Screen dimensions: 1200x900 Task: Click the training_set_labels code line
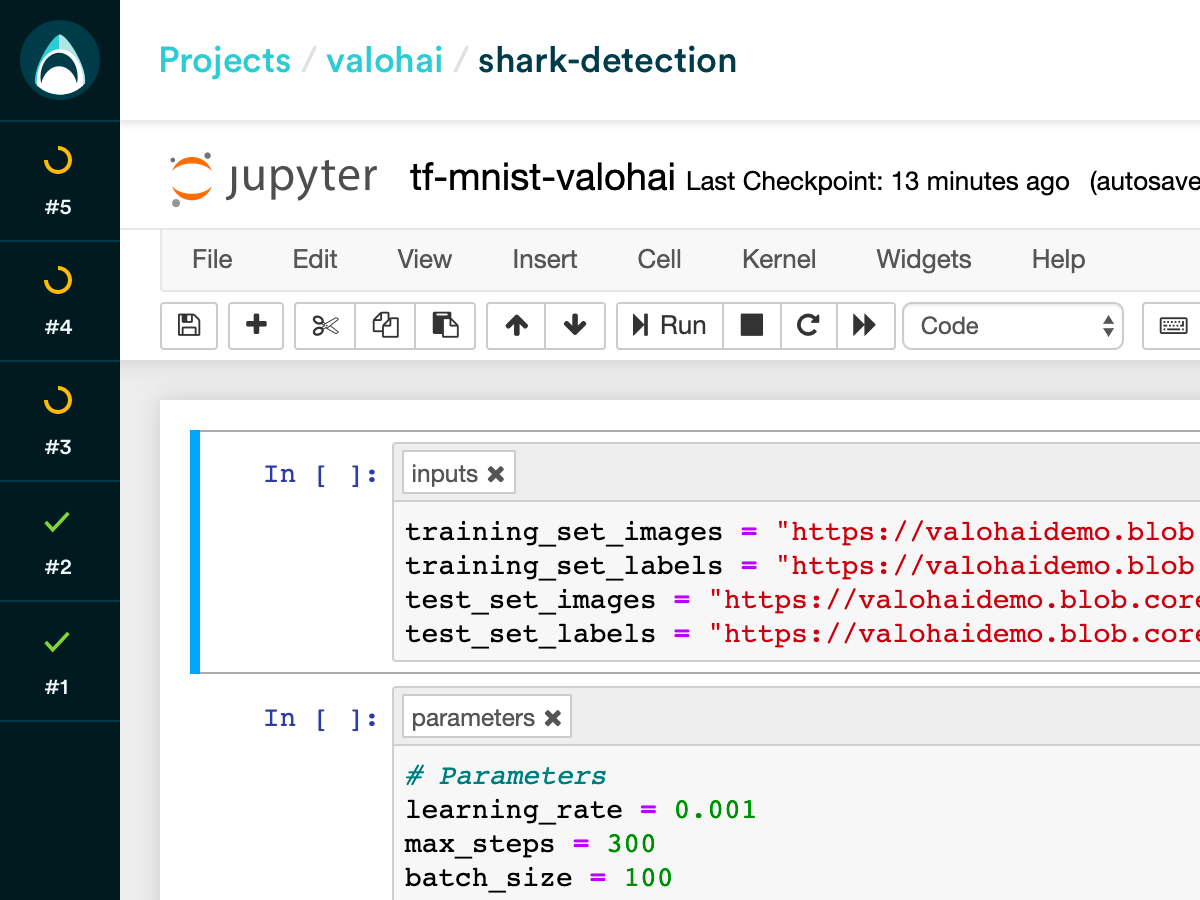799,566
